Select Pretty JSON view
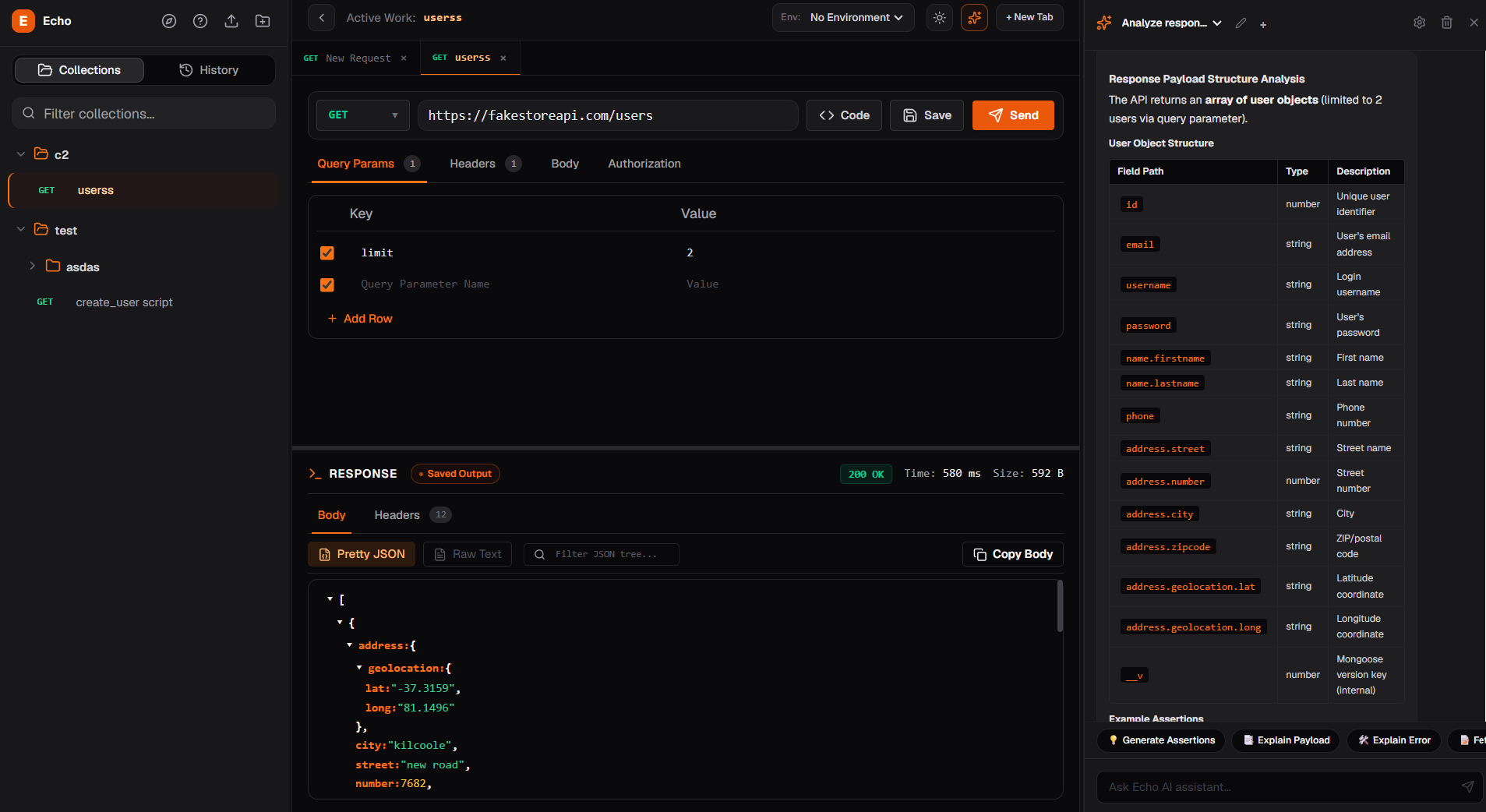Viewport: 1486px width, 812px height. click(362, 554)
